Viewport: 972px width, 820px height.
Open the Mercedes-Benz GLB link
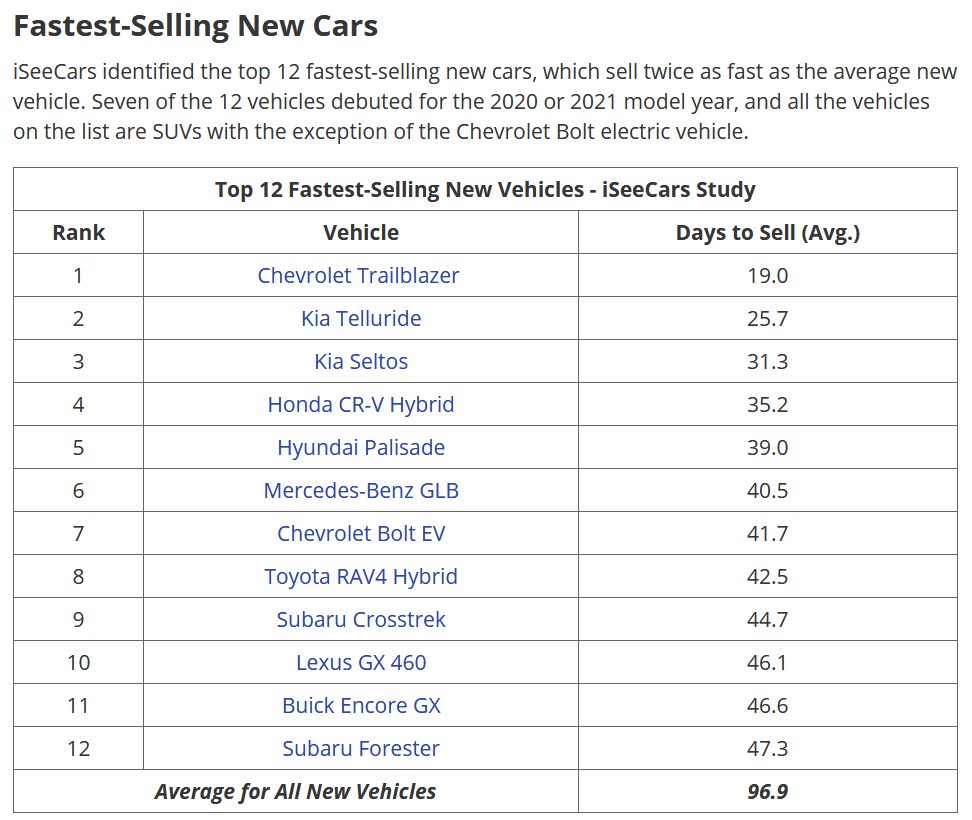pyautogui.click(x=361, y=490)
